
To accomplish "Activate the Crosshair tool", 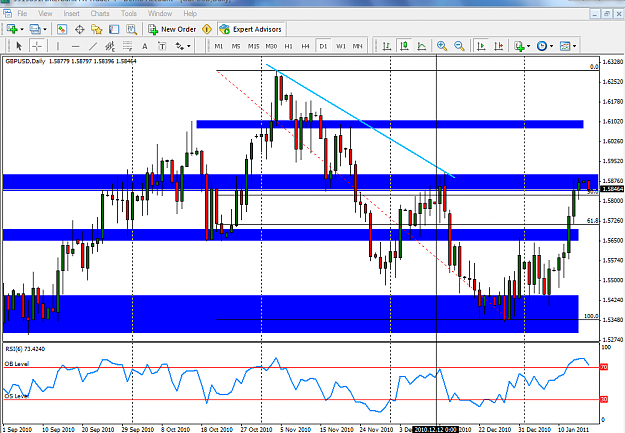I will [37, 46].
